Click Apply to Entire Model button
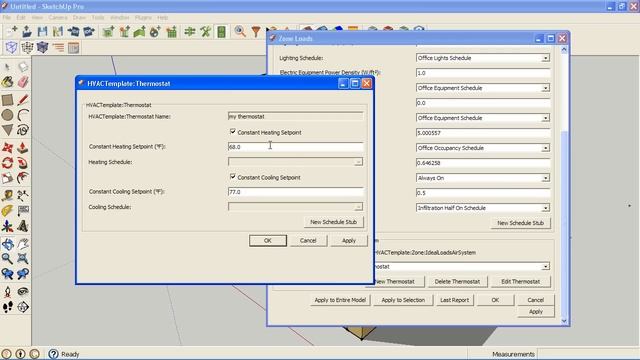 point(340,300)
